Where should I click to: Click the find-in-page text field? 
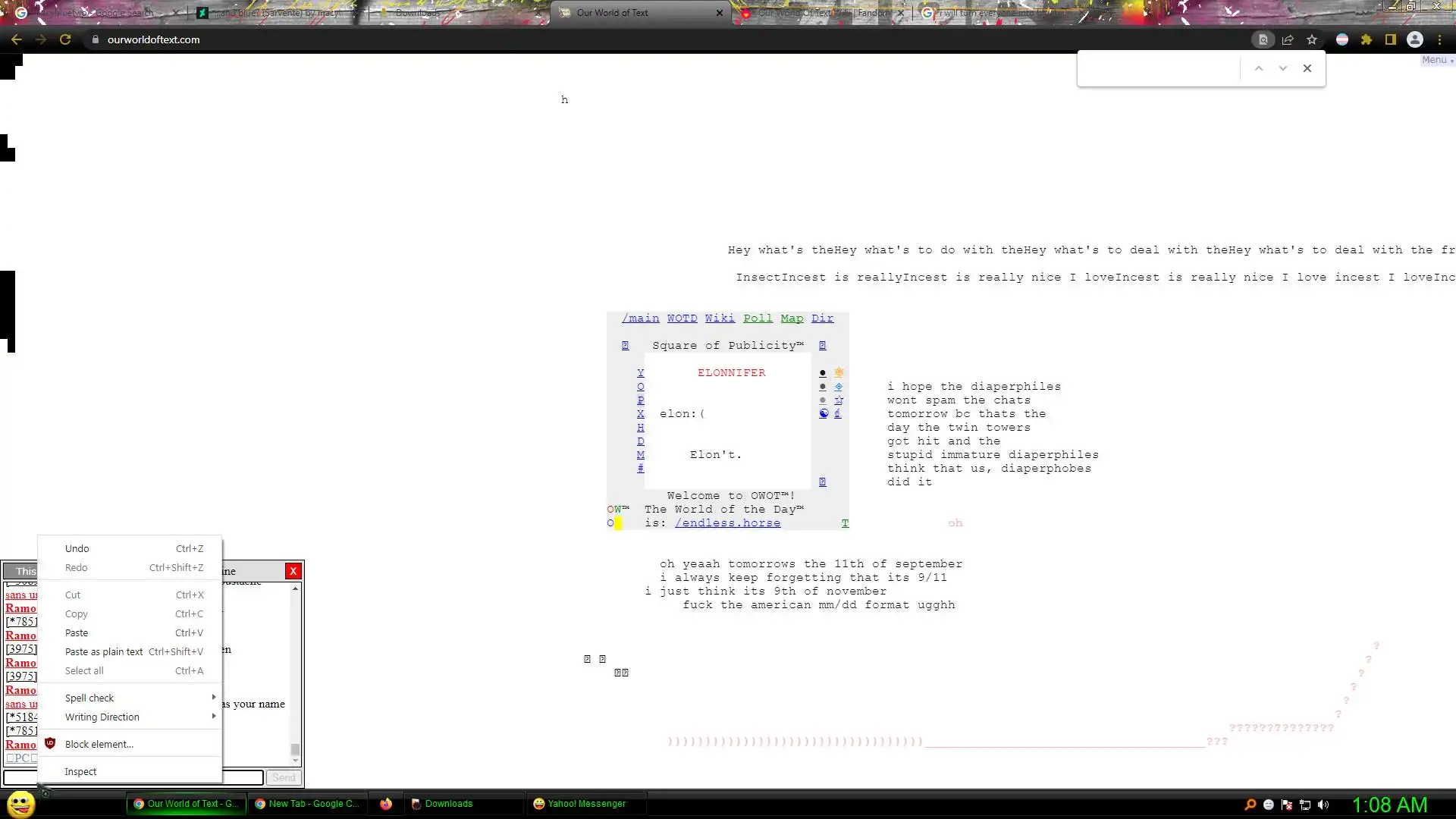click(1159, 68)
